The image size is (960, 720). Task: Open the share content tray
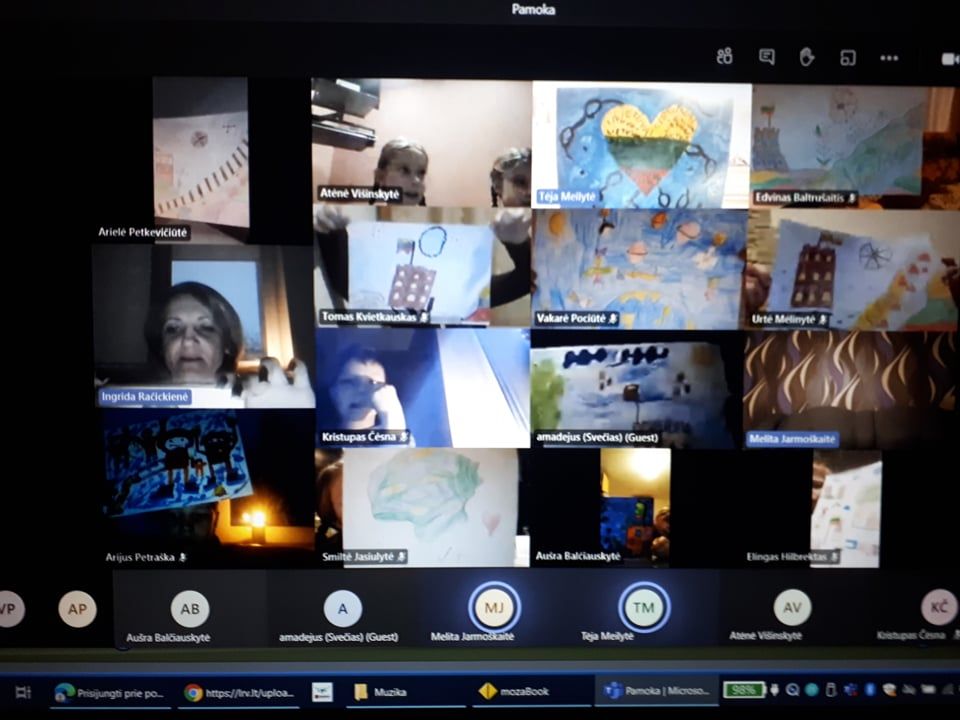click(848, 57)
